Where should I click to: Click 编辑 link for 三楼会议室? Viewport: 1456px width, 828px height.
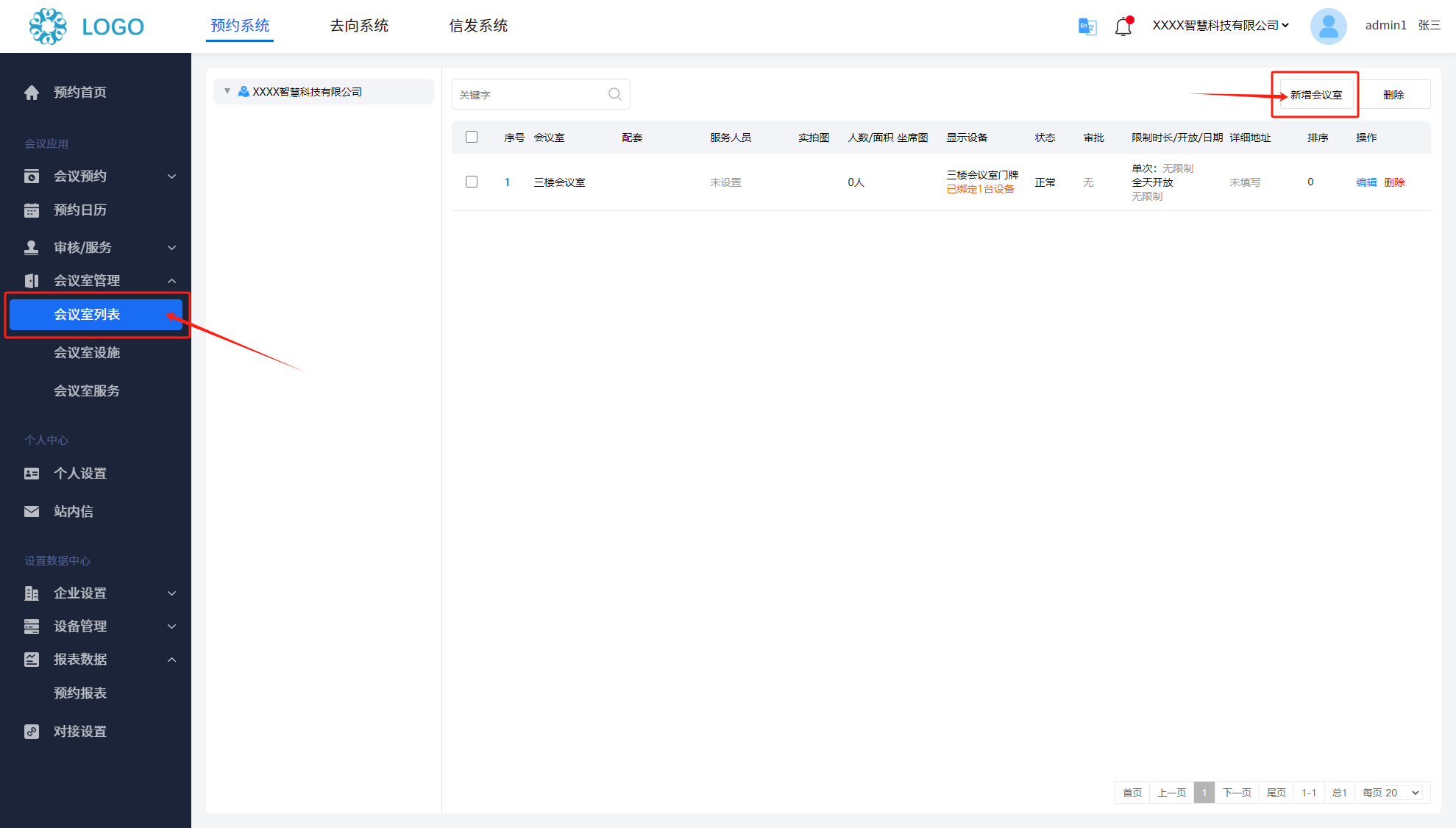point(1366,182)
